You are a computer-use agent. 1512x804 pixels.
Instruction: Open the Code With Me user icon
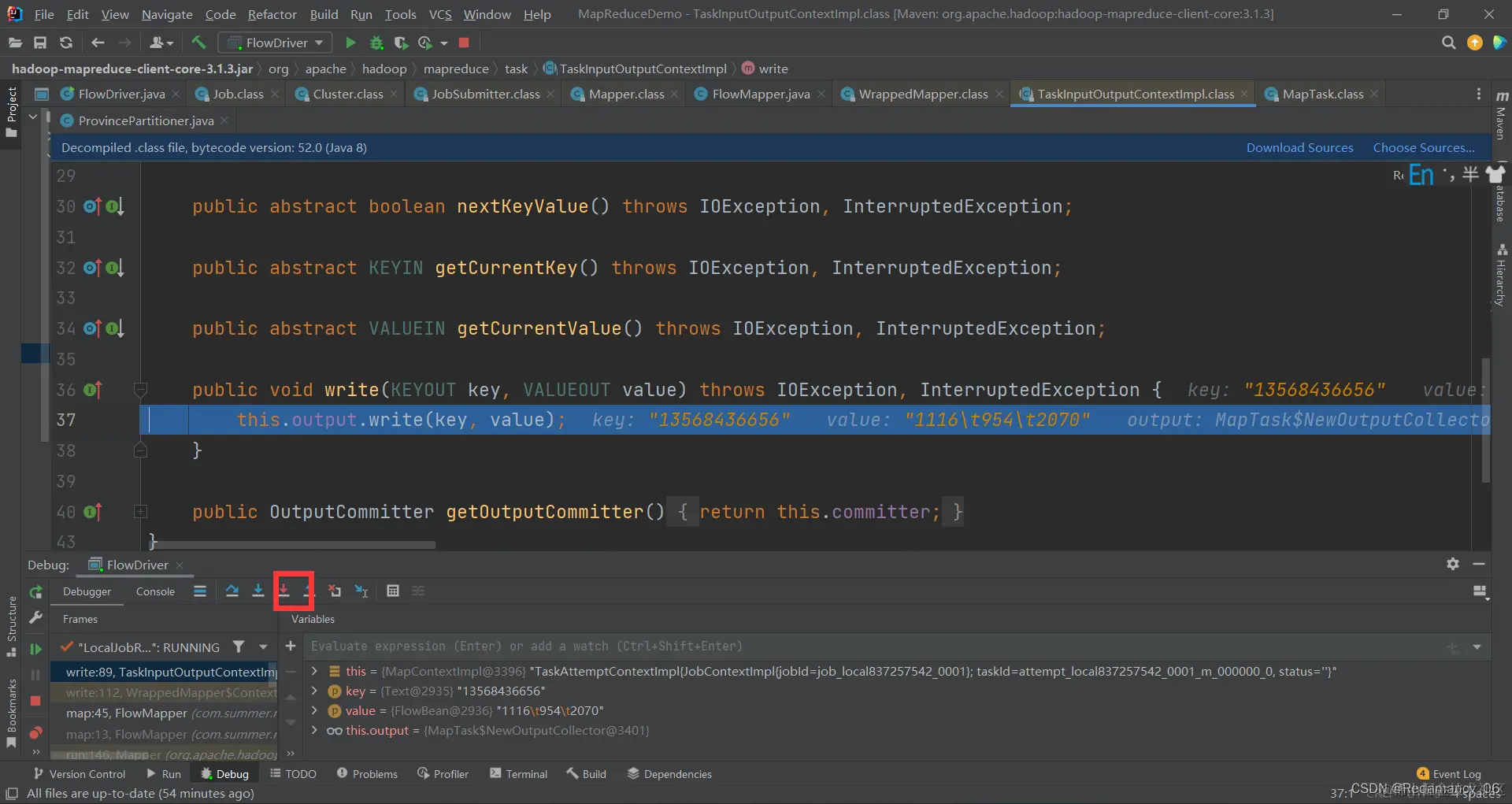point(161,43)
